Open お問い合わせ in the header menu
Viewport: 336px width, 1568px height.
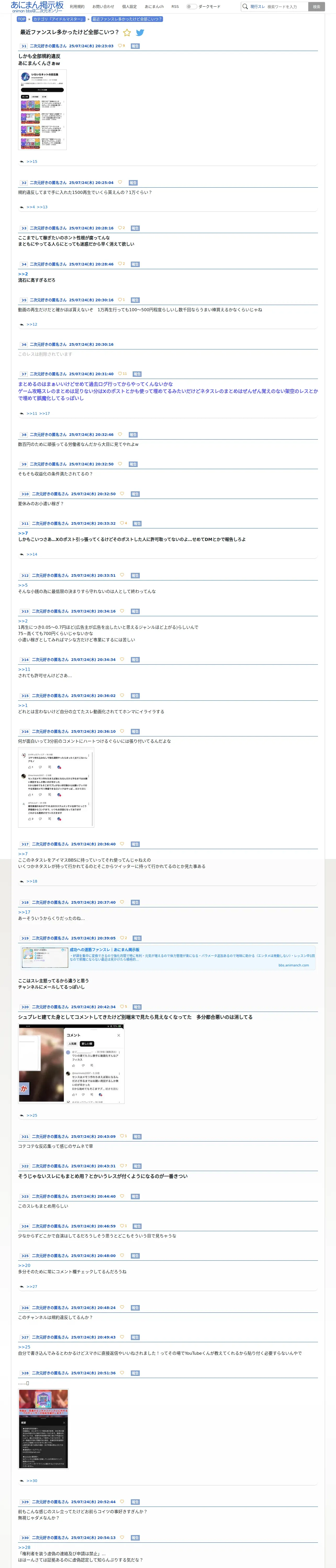tap(103, 7)
